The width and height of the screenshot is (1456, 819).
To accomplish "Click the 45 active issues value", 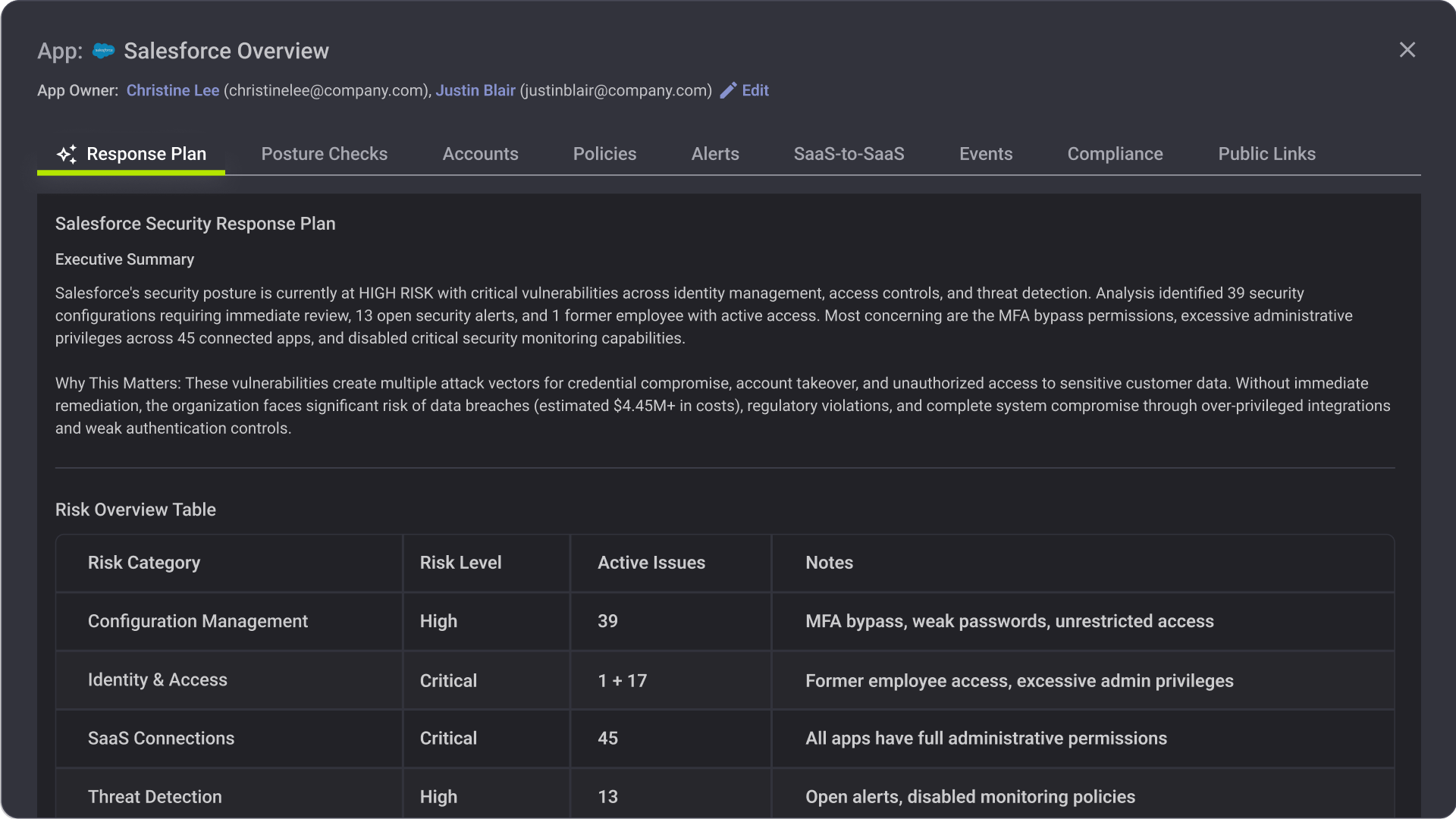I will (x=608, y=738).
